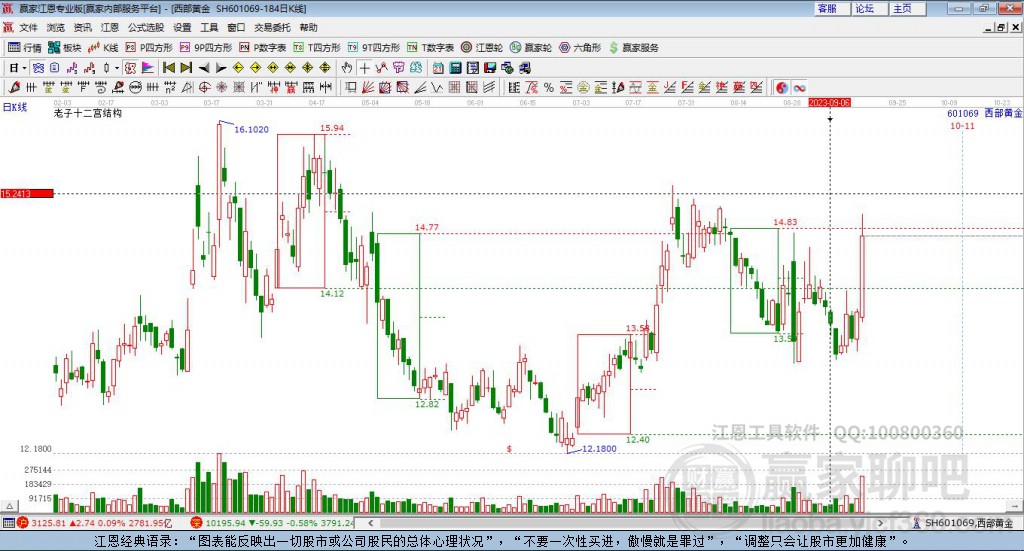The width and height of the screenshot is (1024, 551).
Task: Open the calculator icon
Action: click(x=456, y=68)
